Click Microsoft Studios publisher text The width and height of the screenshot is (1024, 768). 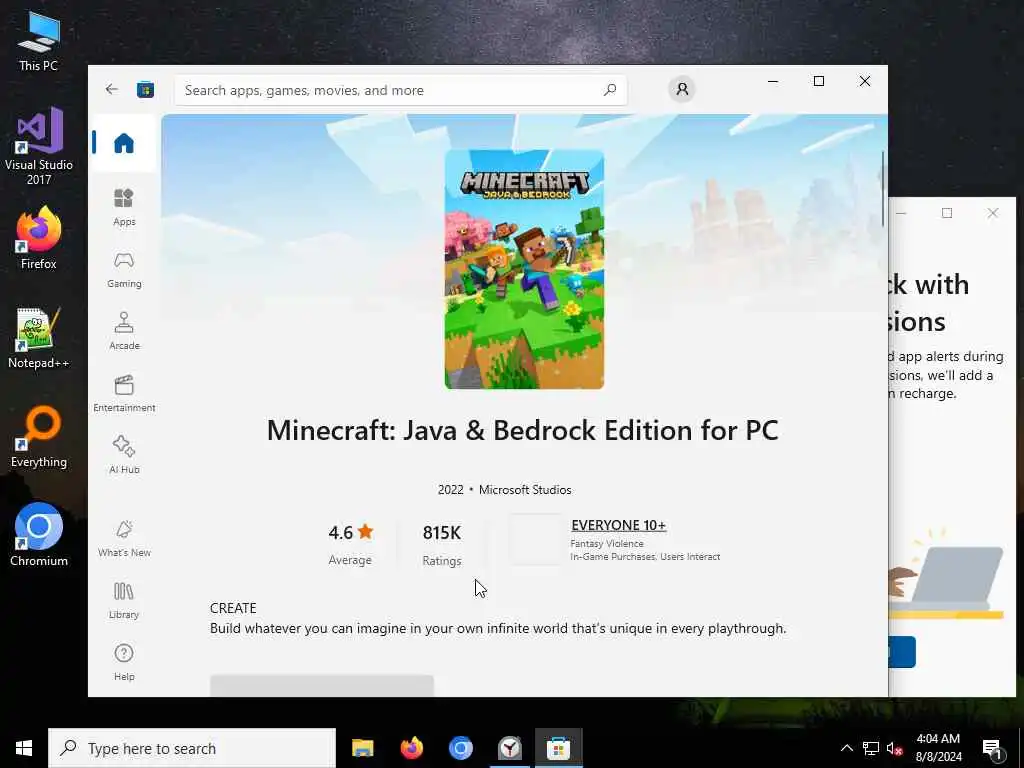click(525, 490)
